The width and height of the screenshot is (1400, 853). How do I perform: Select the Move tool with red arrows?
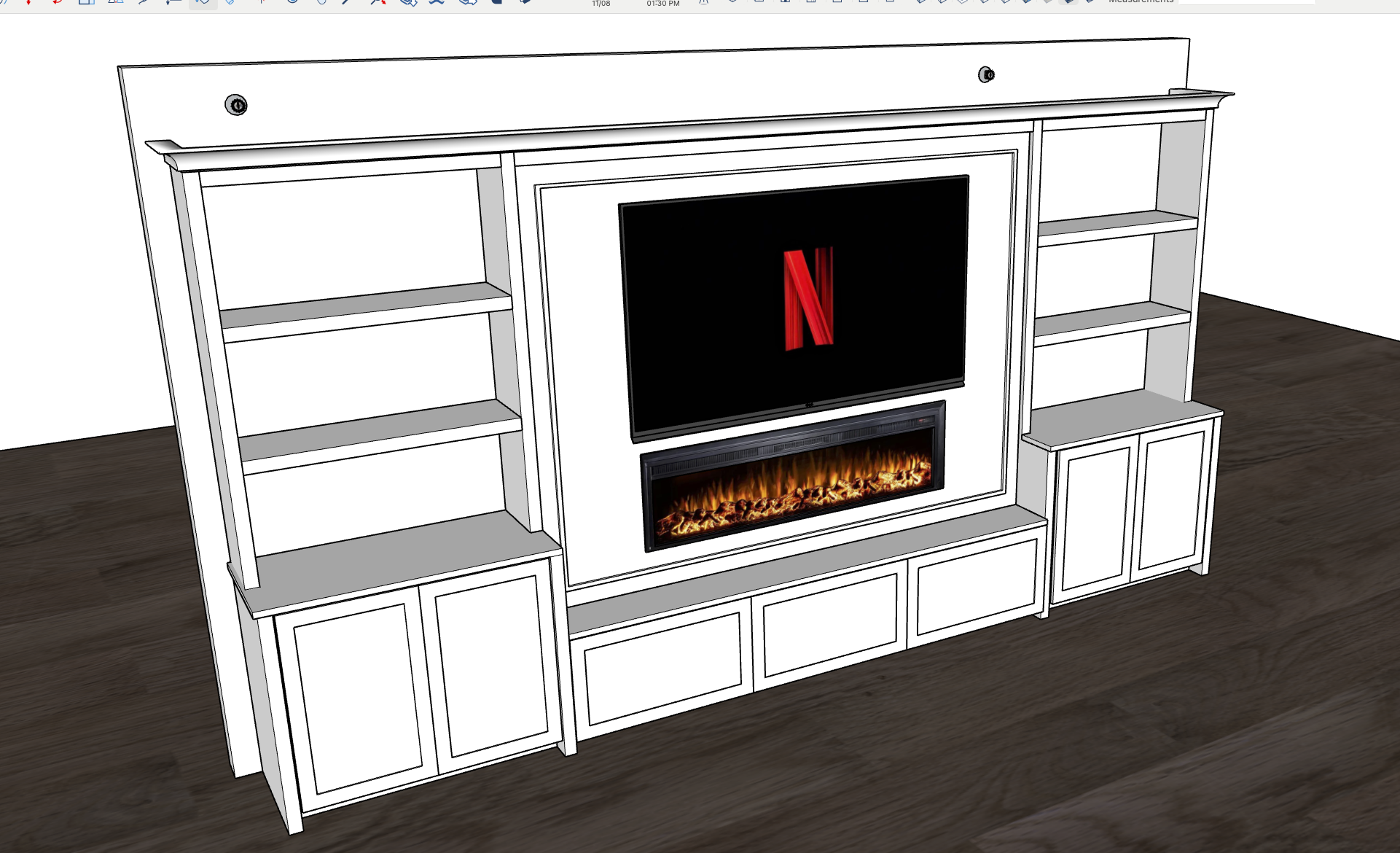[28, 2]
